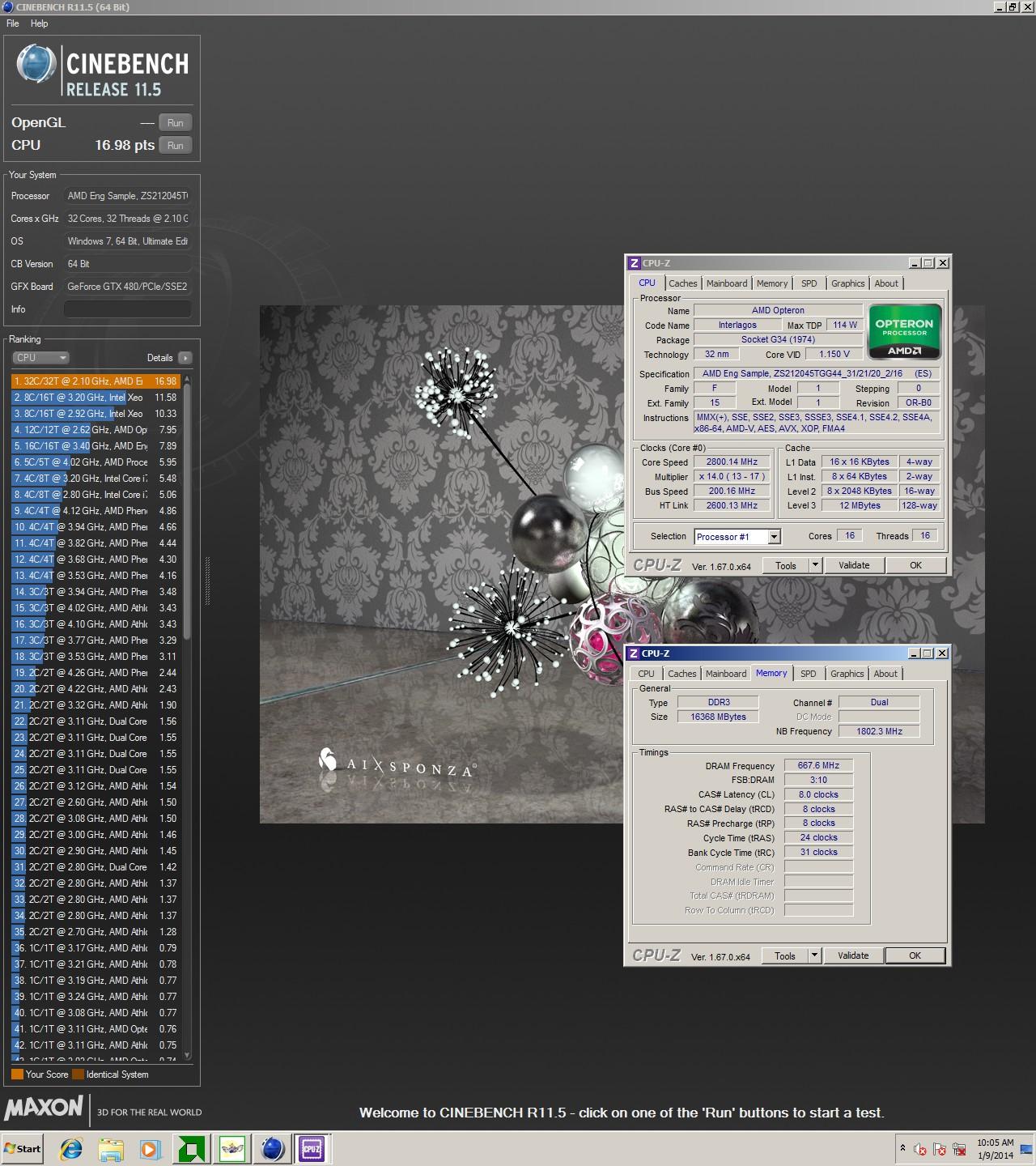1036x1166 pixels.
Task: Switch to Mainboard tab in upper CPU-Z
Action: click(727, 283)
